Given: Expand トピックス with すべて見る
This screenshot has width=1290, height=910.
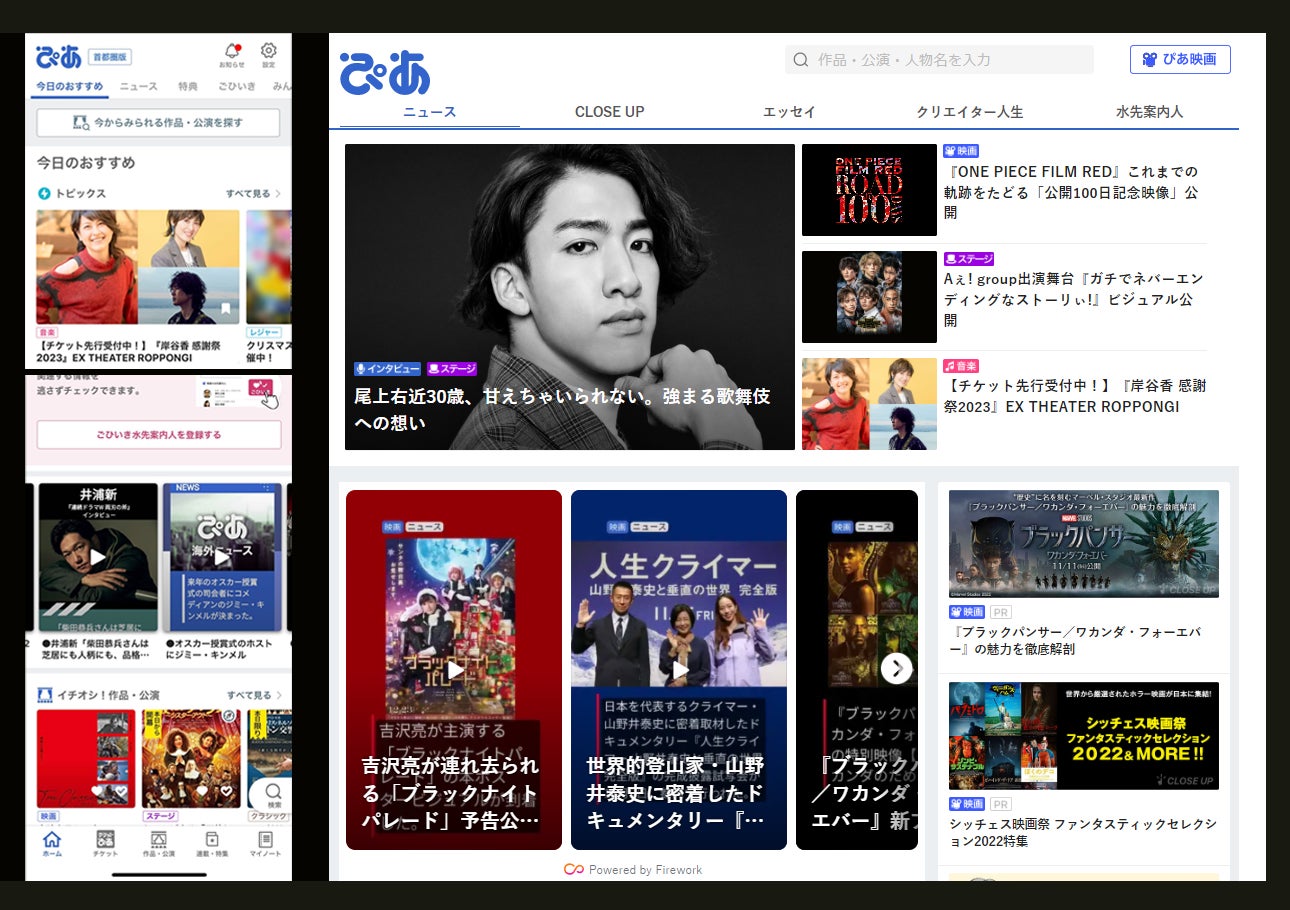Looking at the screenshot, I should [253, 193].
